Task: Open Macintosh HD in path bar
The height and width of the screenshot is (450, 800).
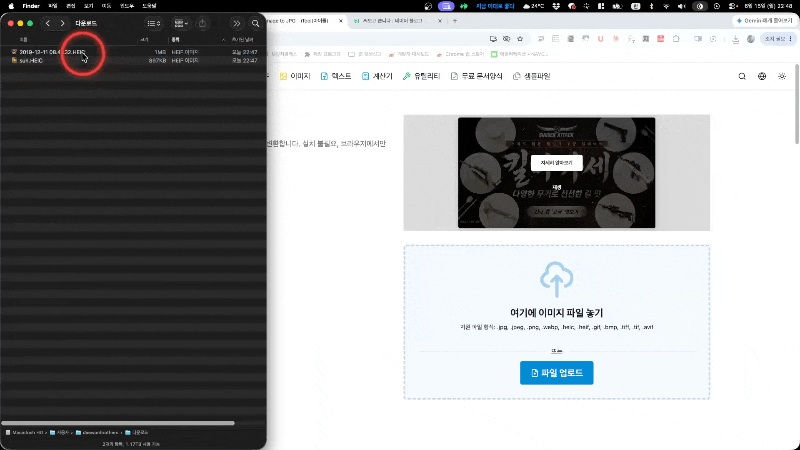Action: (x=24, y=433)
